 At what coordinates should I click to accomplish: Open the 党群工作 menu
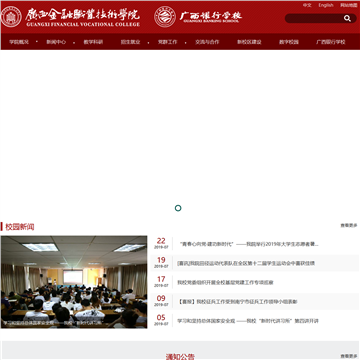(x=167, y=42)
